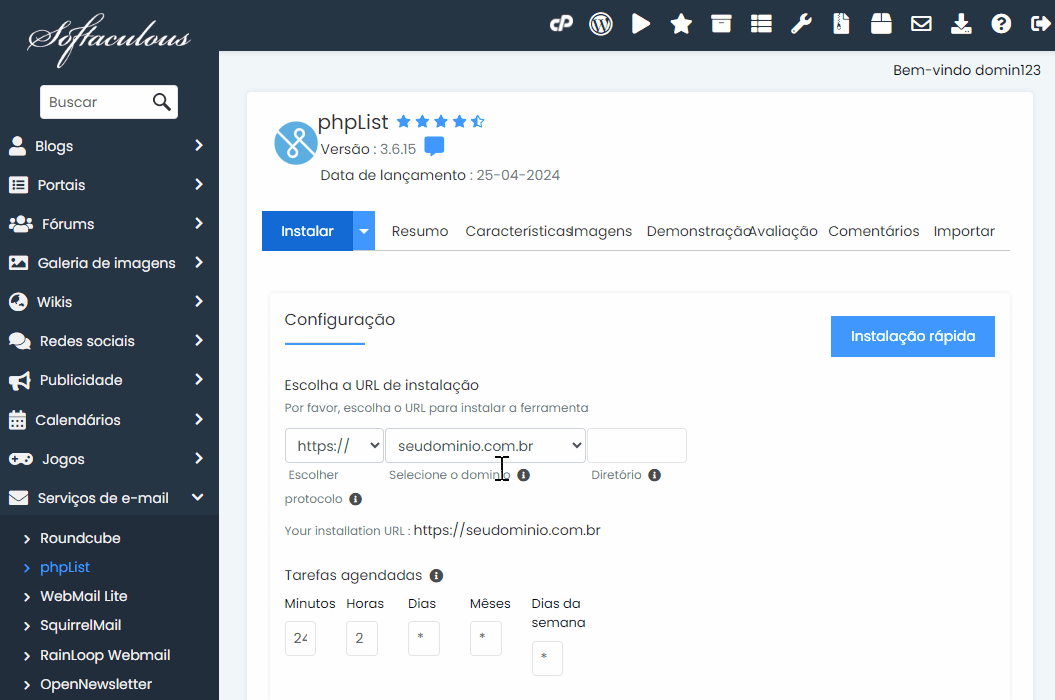
Task: Click the search magnifier icon
Action: pos(161,102)
